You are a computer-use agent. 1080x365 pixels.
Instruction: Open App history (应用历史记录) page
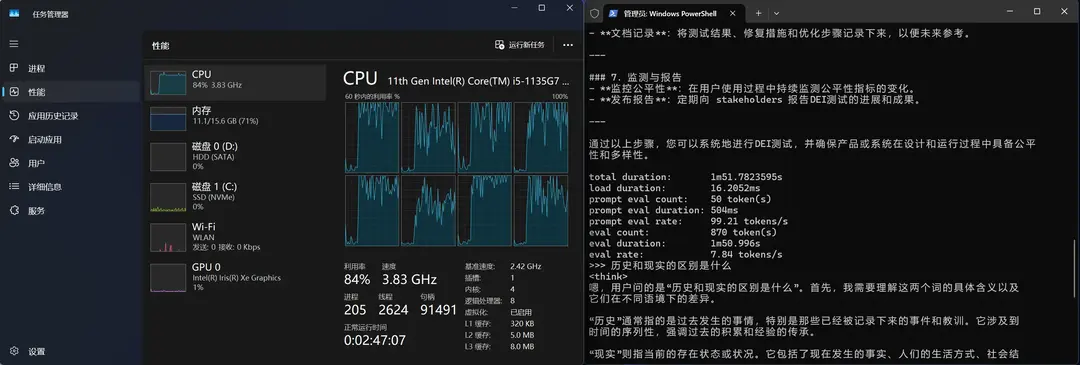(71, 116)
